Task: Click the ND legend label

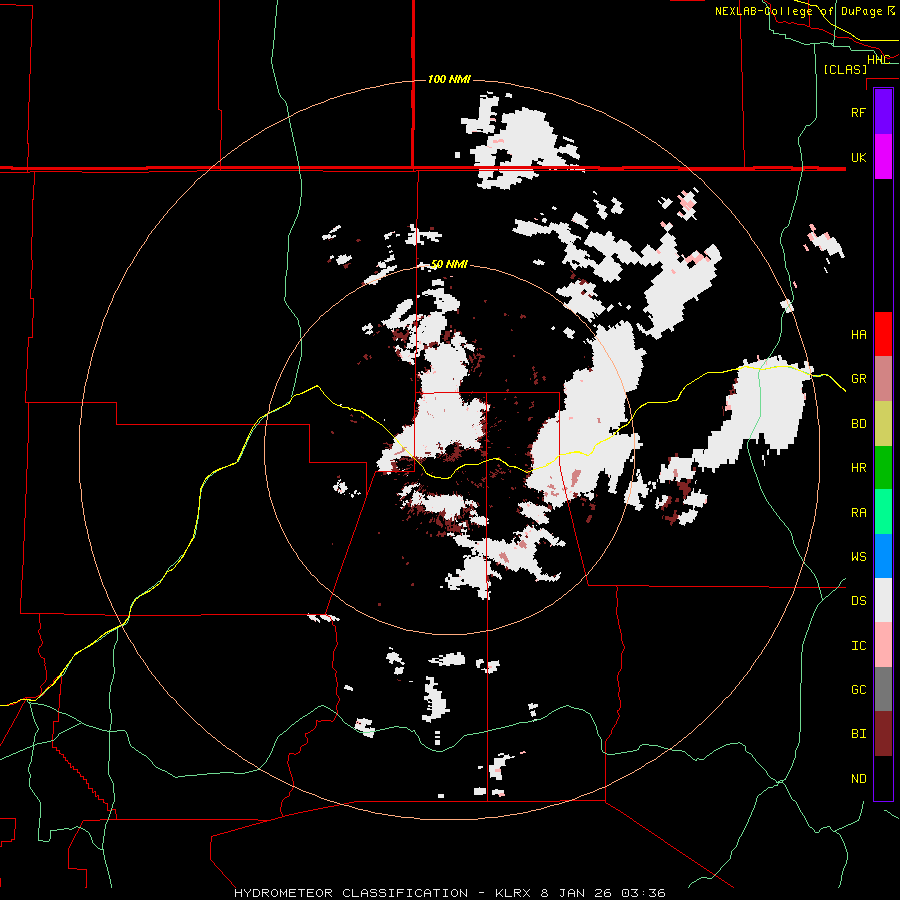Action: [858, 779]
